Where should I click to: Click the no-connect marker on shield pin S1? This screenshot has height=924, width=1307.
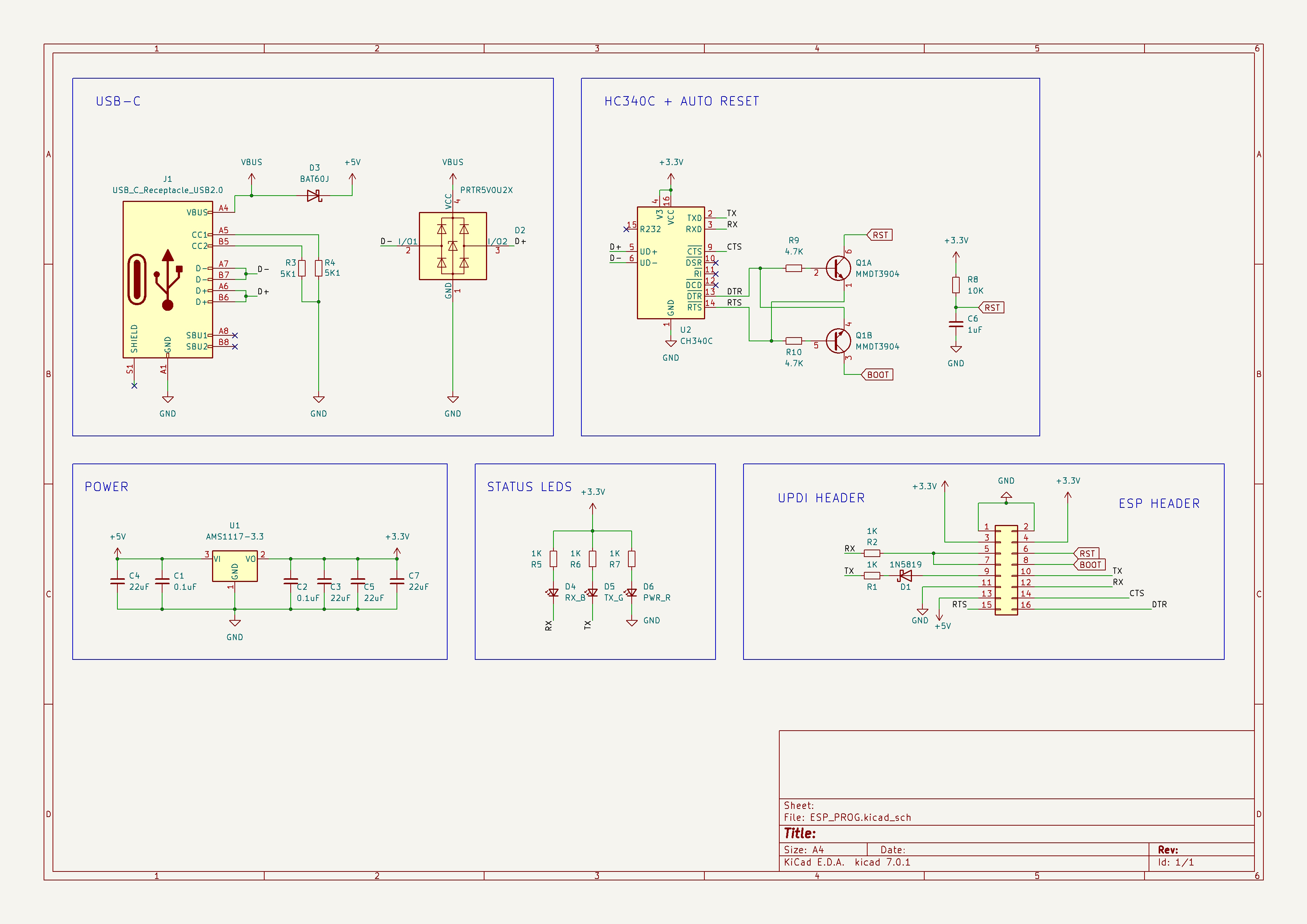pyautogui.click(x=134, y=386)
